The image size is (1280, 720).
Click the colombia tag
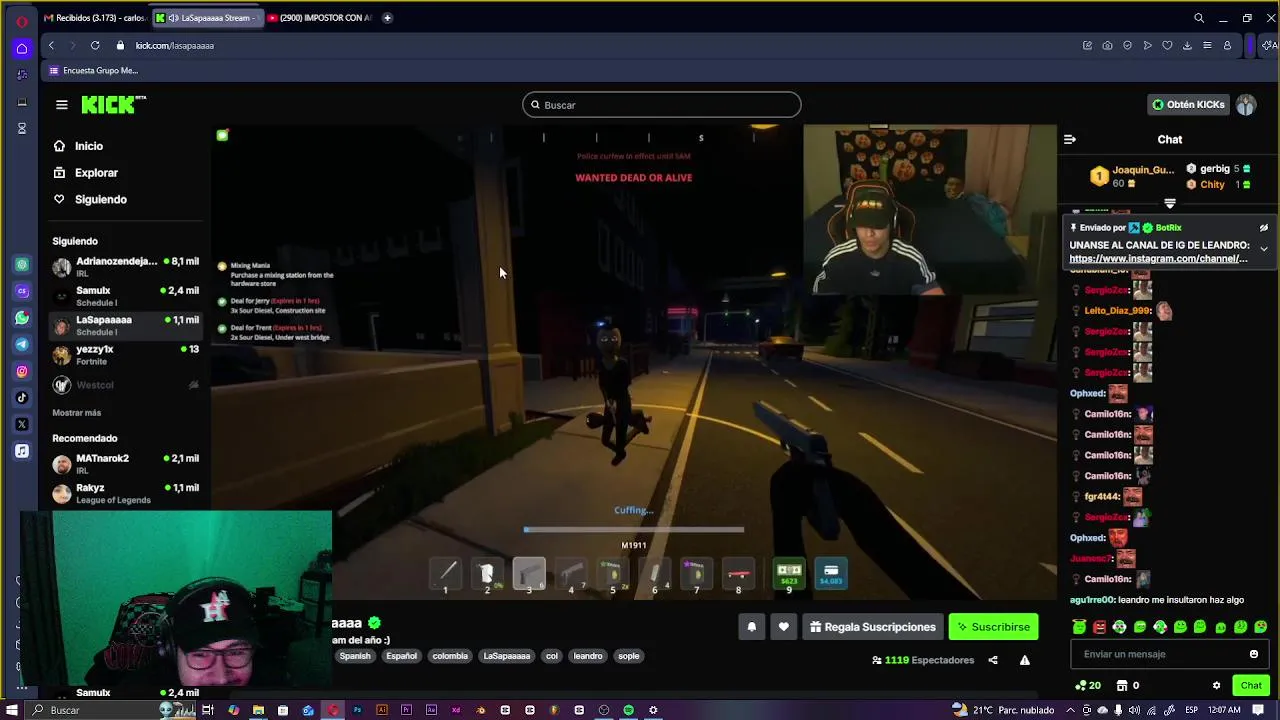[450, 656]
